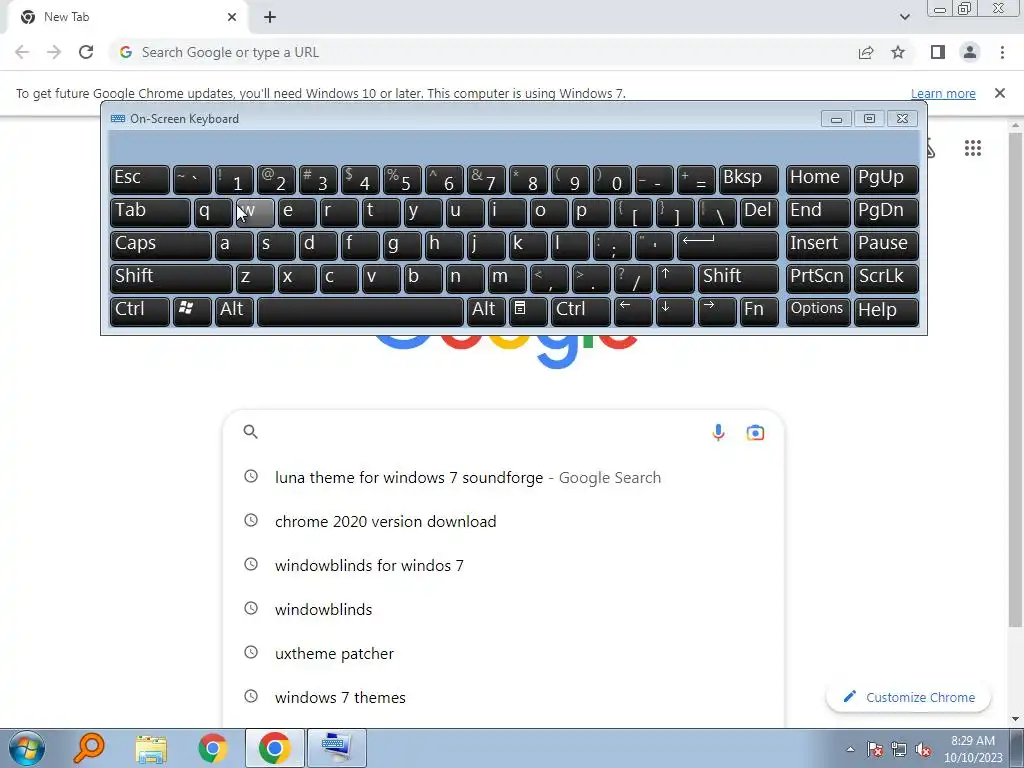1024x768 pixels.
Task: Click the Windows logo key on keyboard
Action: 191,311
